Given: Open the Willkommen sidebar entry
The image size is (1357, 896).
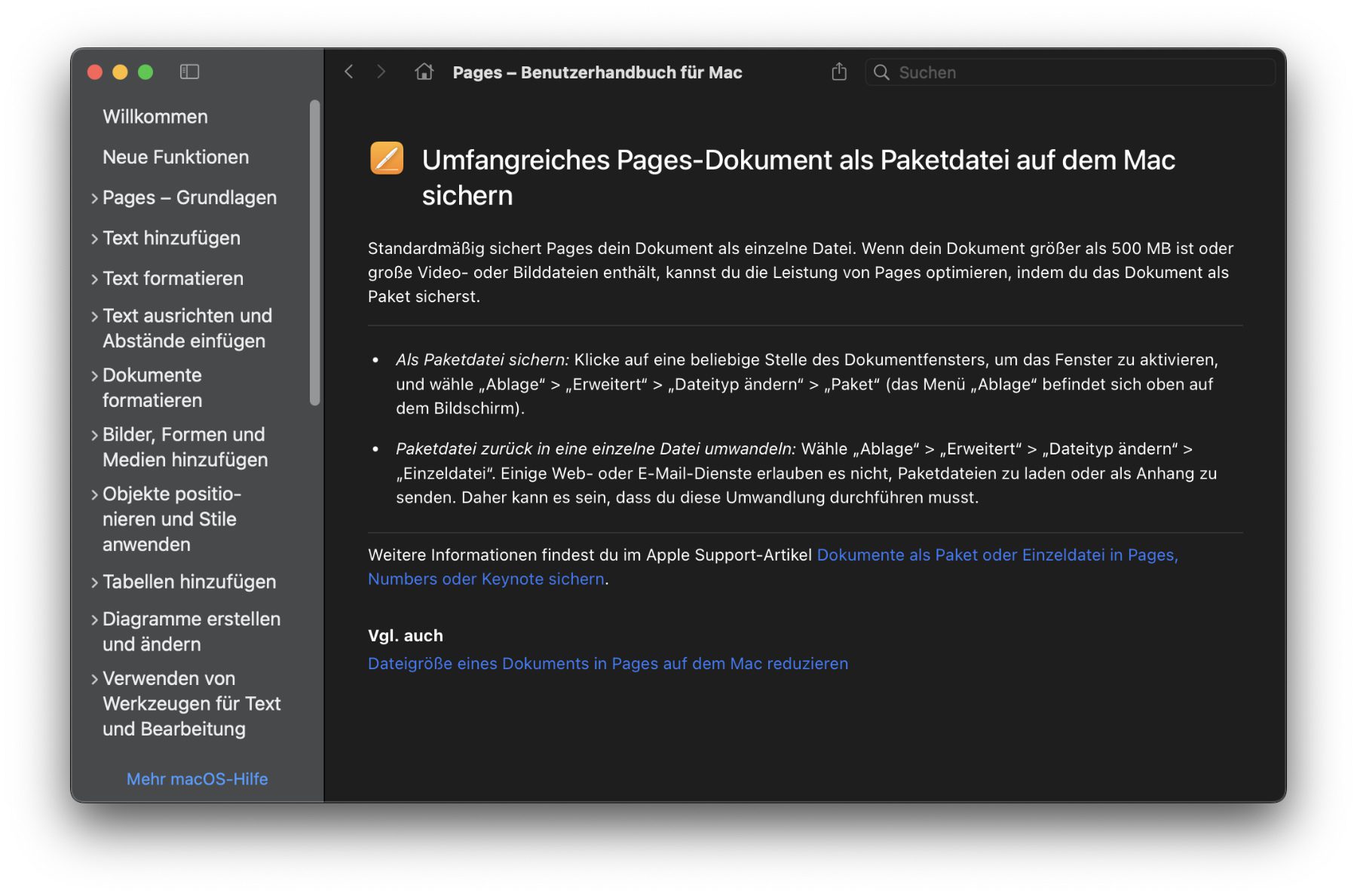Looking at the screenshot, I should click(x=155, y=117).
